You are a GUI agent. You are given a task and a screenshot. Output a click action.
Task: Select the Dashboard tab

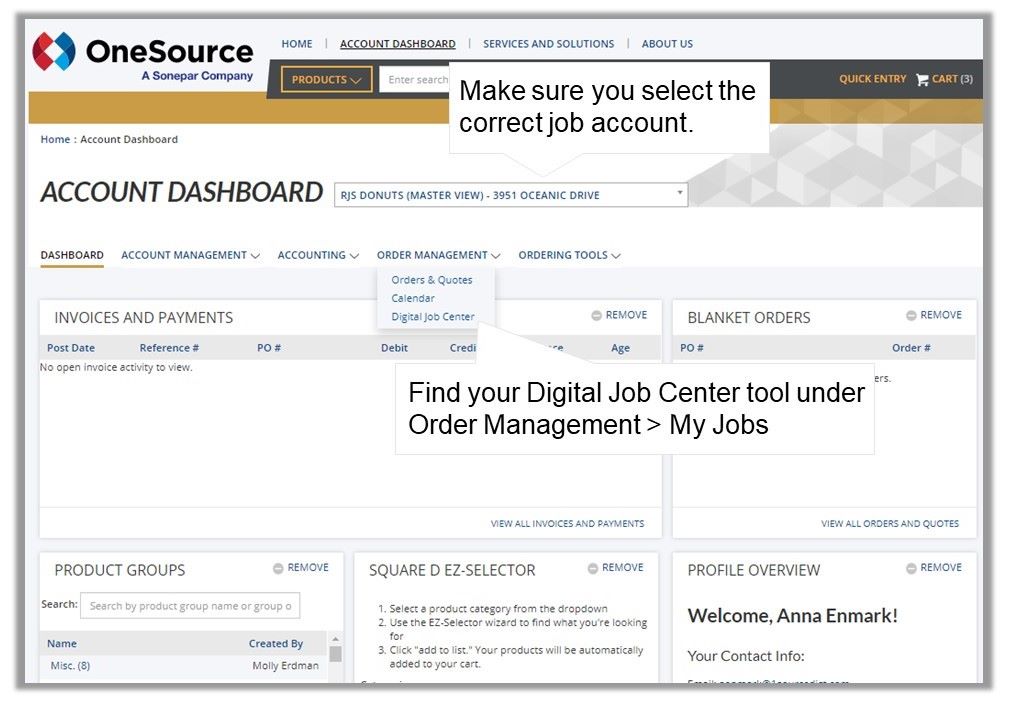(72, 255)
